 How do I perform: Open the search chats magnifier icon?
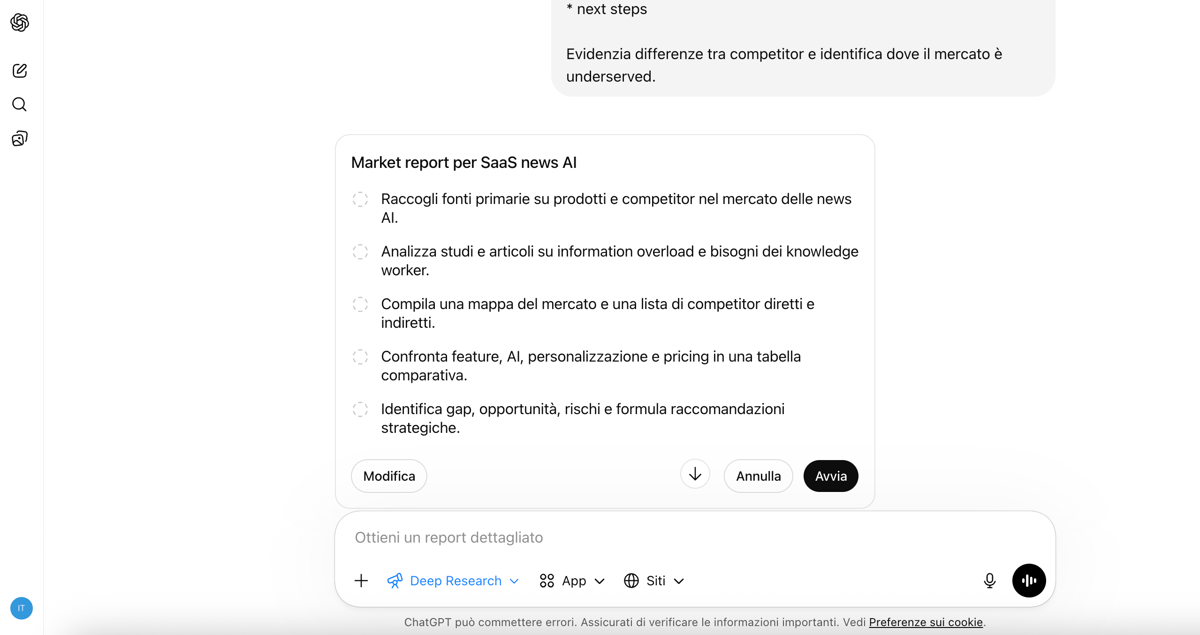click(20, 105)
